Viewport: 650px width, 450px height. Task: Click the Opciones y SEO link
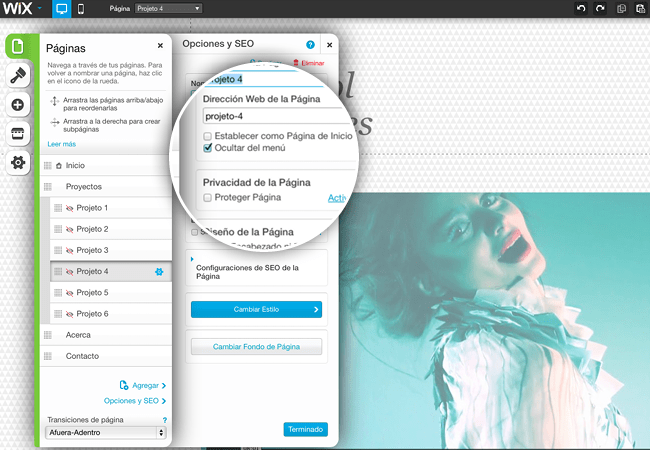click(135, 401)
